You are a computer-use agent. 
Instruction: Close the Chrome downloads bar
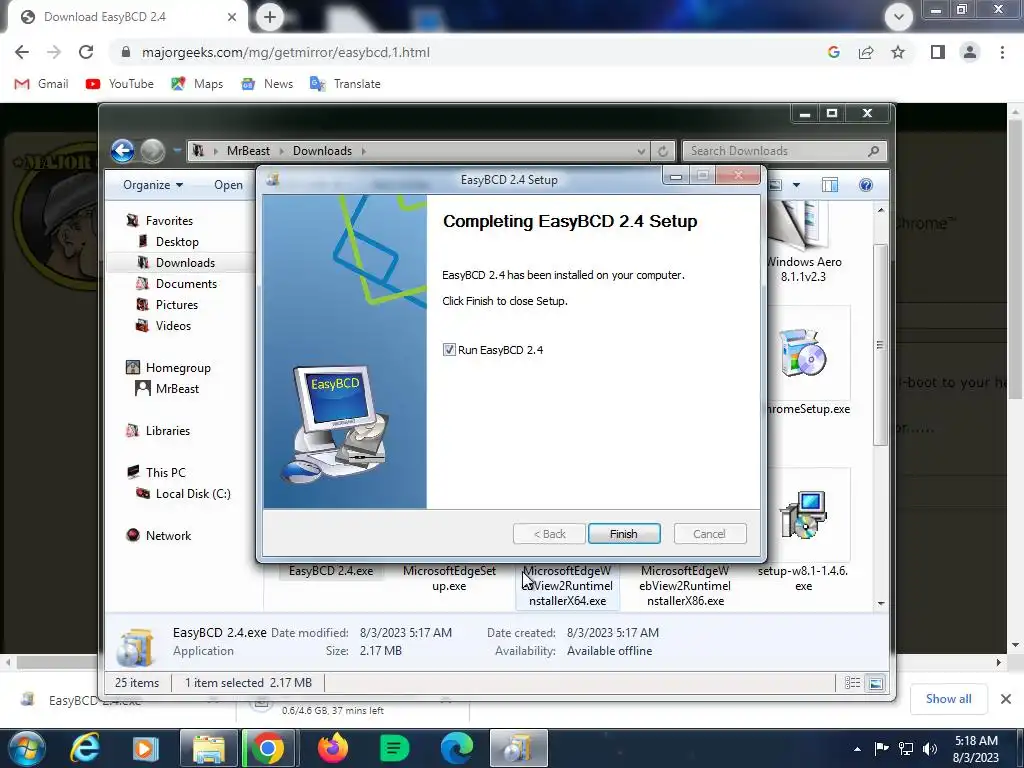[1006, 699]
